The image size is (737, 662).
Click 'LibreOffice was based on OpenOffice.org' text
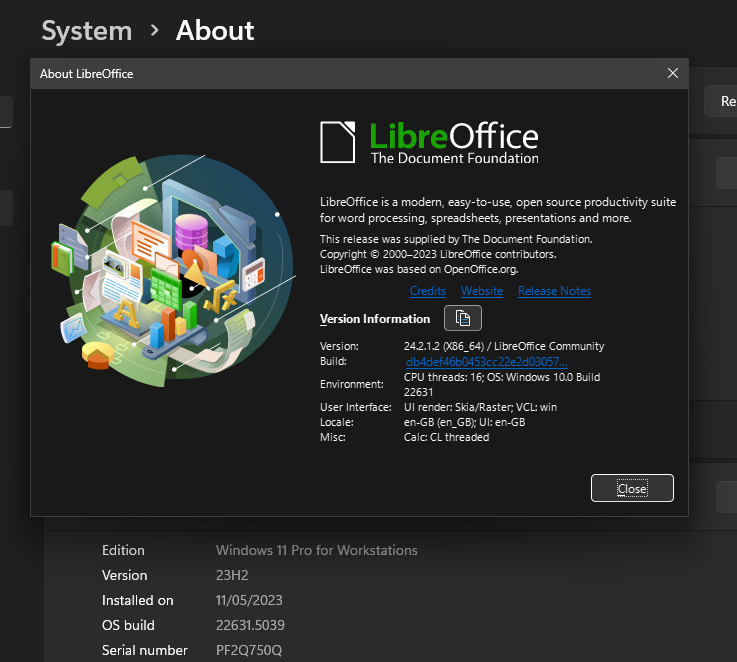(x=419, y=269)
